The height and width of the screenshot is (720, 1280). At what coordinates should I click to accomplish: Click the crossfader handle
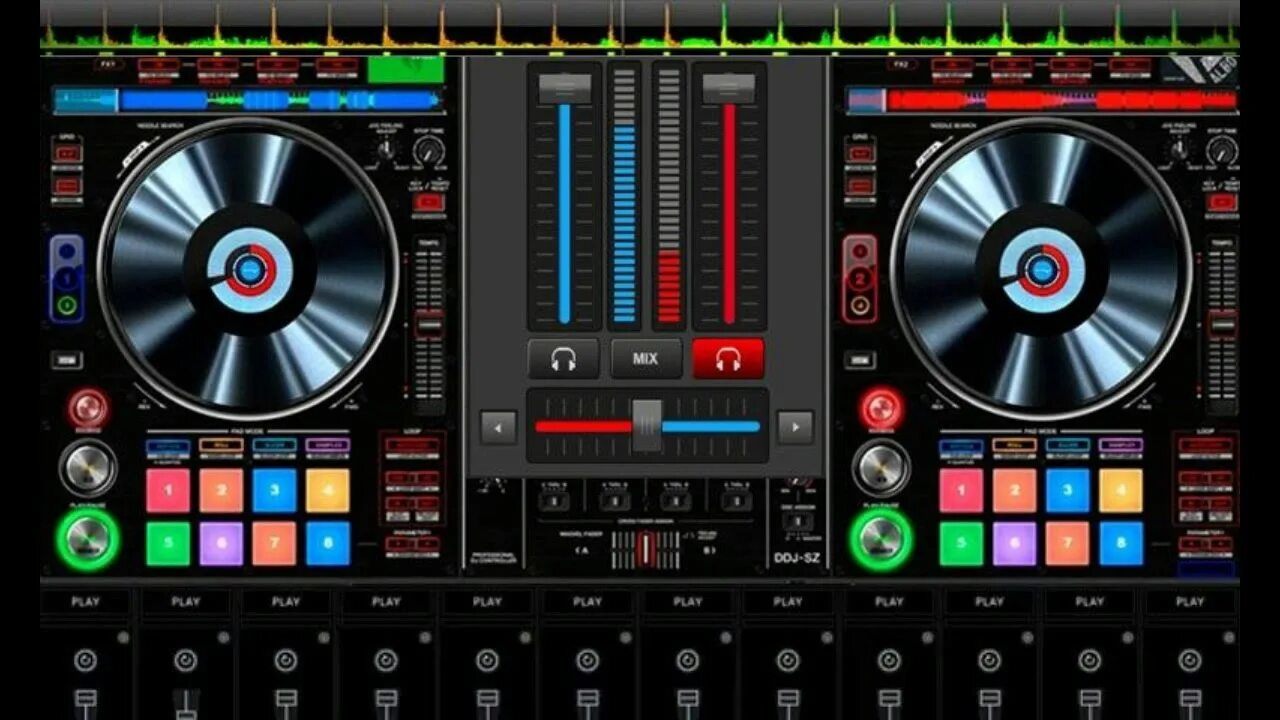click(x=647, y=426)
